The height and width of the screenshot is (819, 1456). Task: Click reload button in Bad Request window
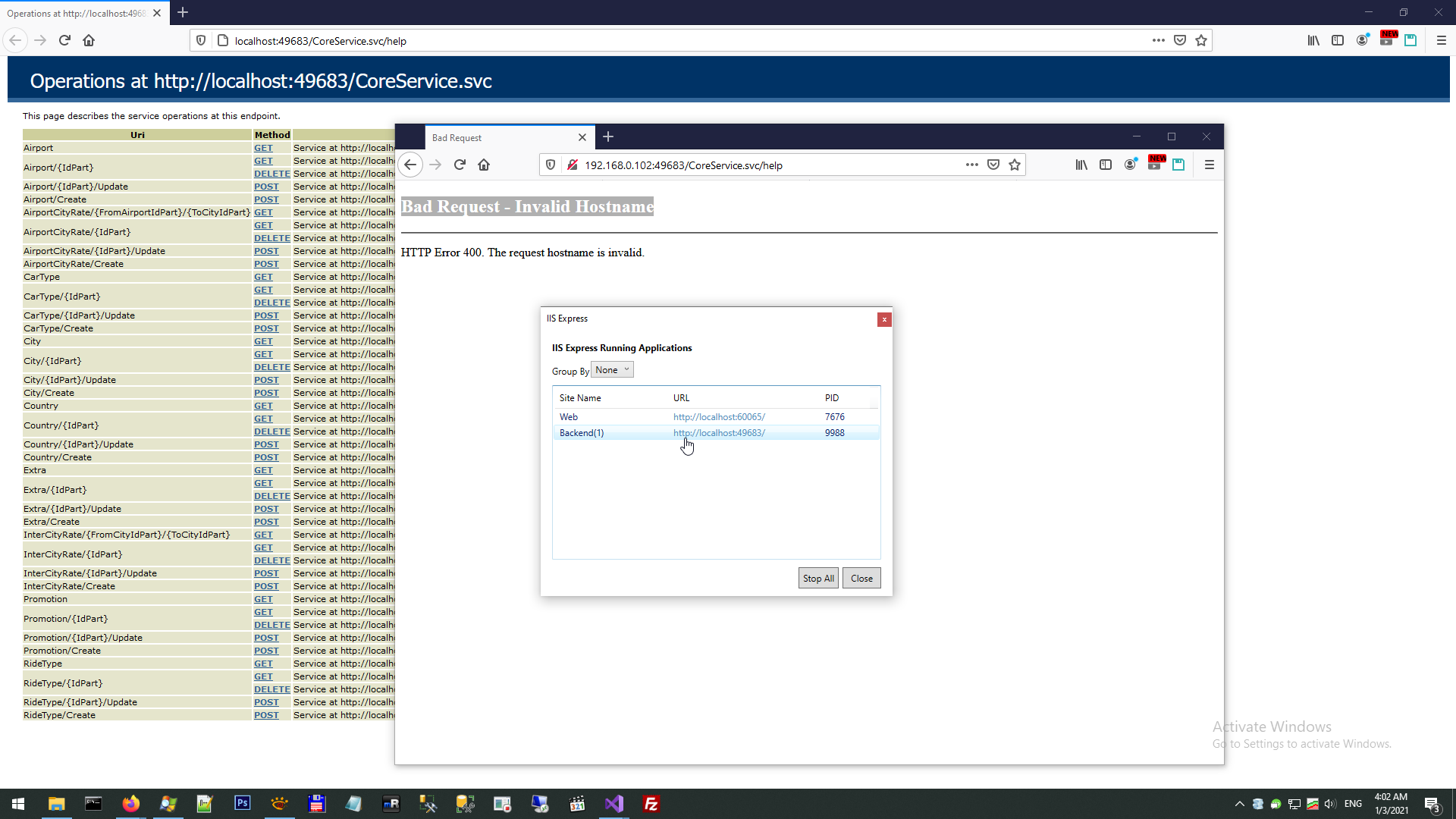(x=460, y=165)
